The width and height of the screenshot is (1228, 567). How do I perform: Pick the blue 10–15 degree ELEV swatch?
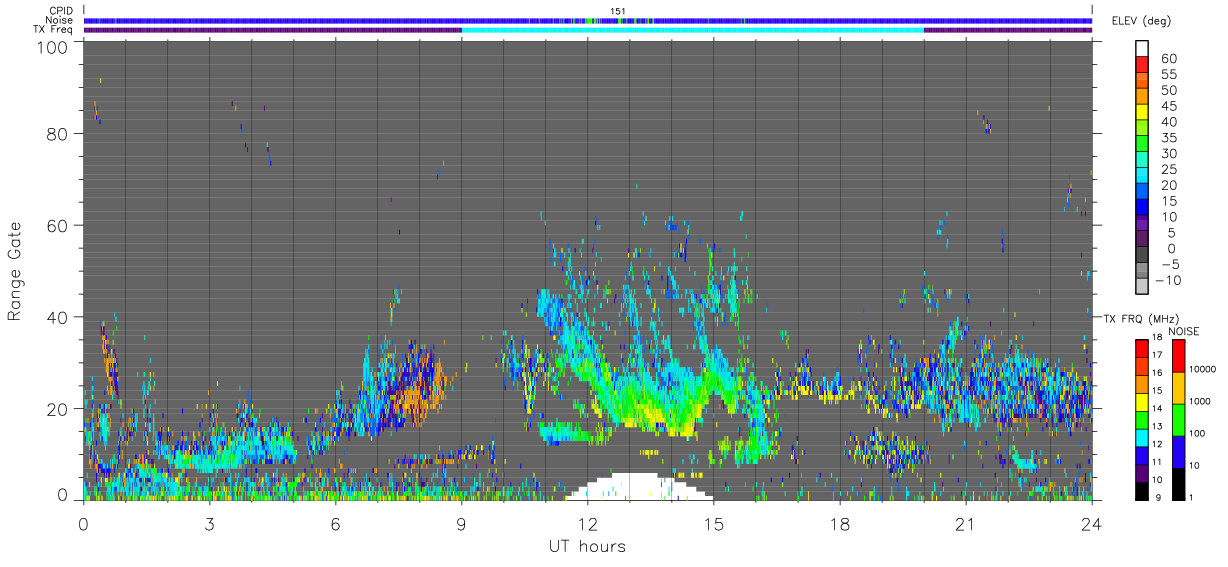1142,208
